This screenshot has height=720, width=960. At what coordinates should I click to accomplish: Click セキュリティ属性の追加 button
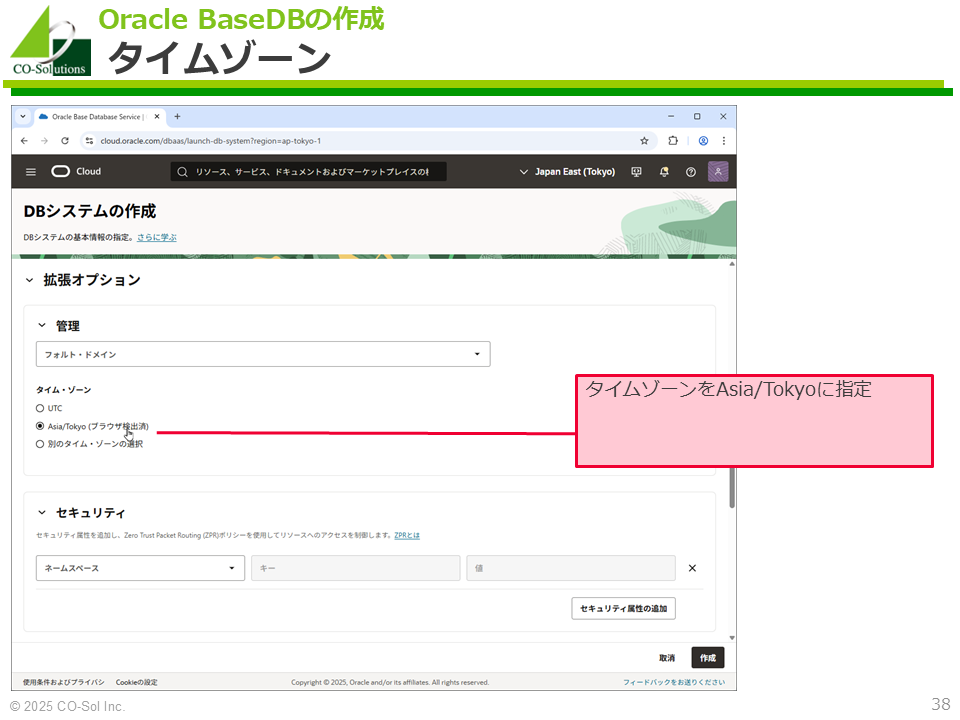click(x=623, y=609)
